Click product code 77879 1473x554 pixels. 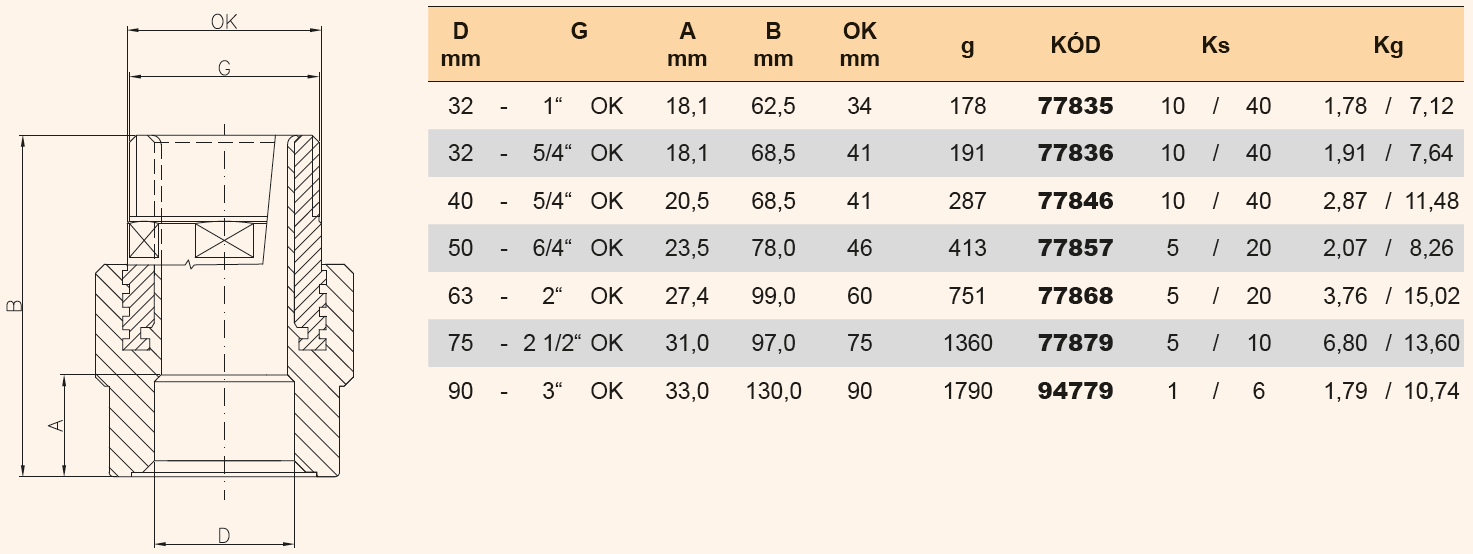pyautogui.click(x=1075, y=343)
